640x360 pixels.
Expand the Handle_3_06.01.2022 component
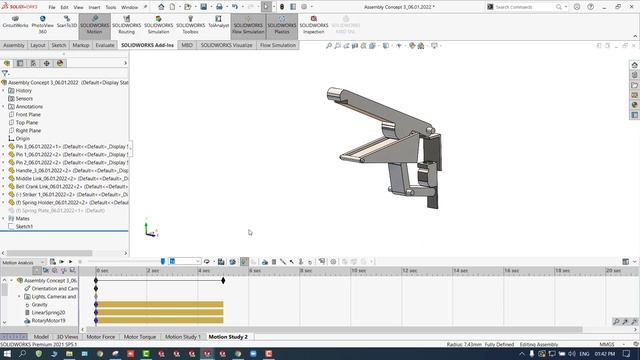click(x=4, y=171)
